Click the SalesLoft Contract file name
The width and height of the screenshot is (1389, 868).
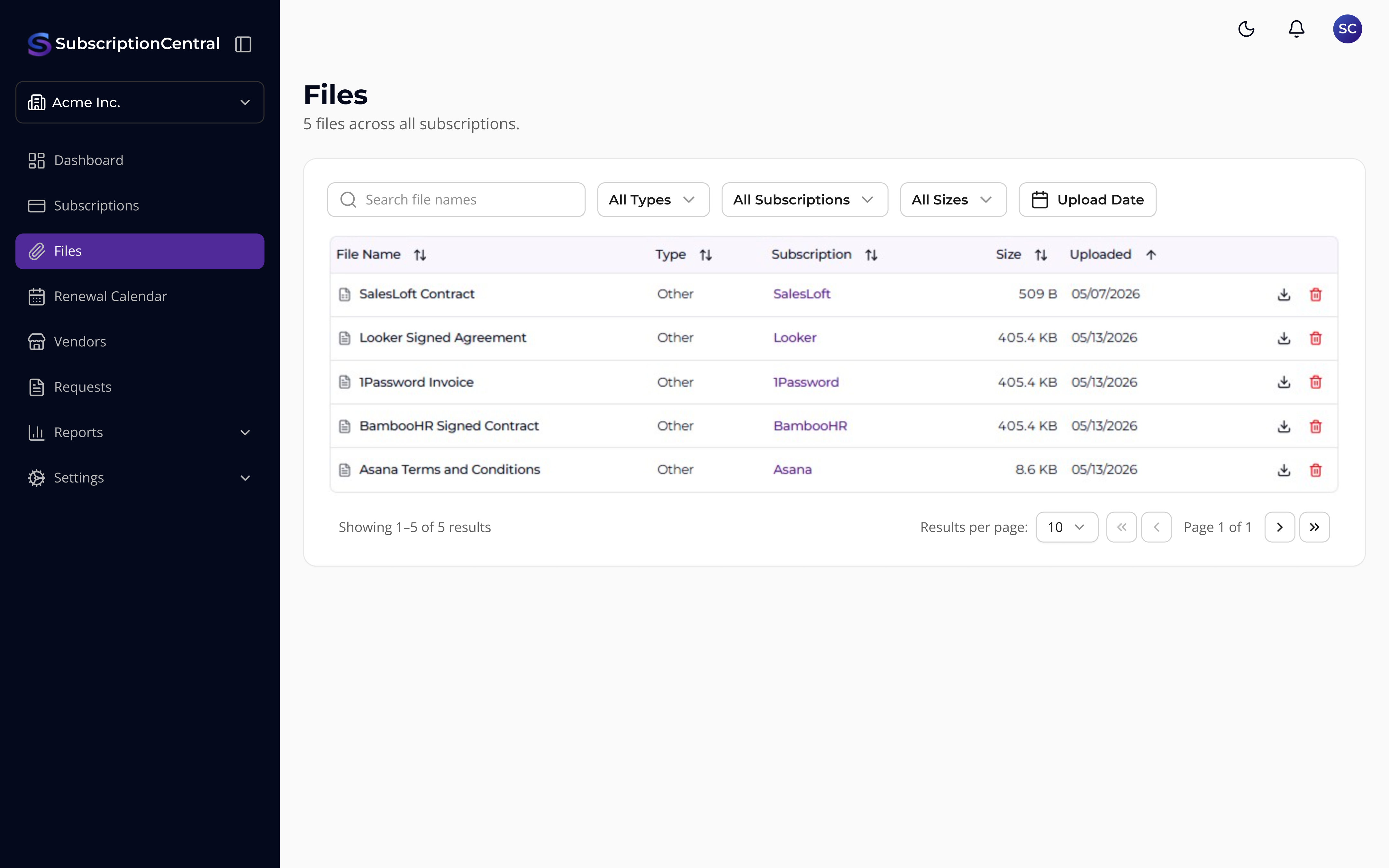[417, 294]
